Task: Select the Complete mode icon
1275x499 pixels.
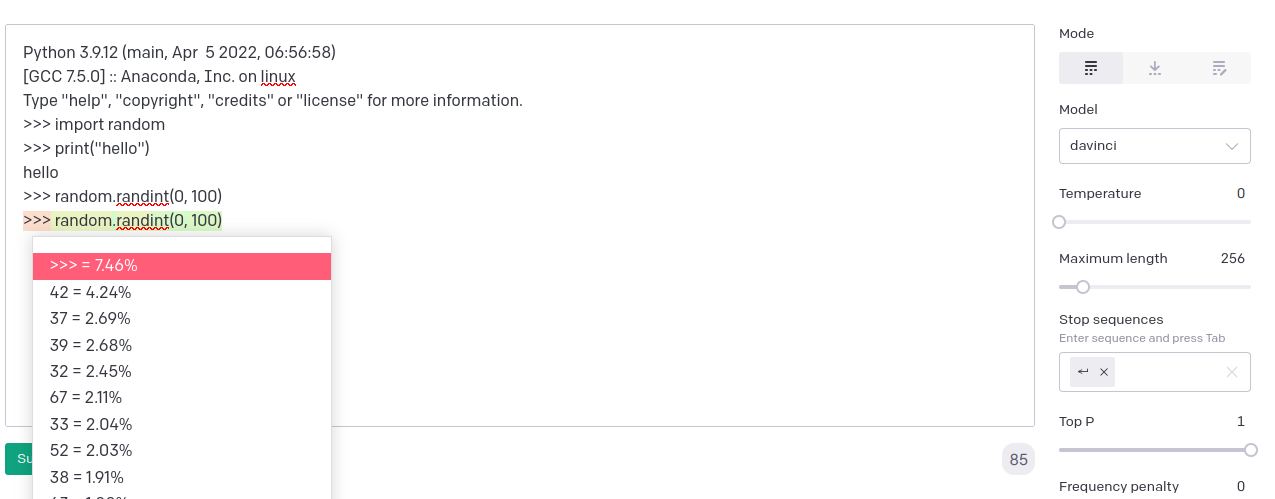Action: pos(1091,68)
